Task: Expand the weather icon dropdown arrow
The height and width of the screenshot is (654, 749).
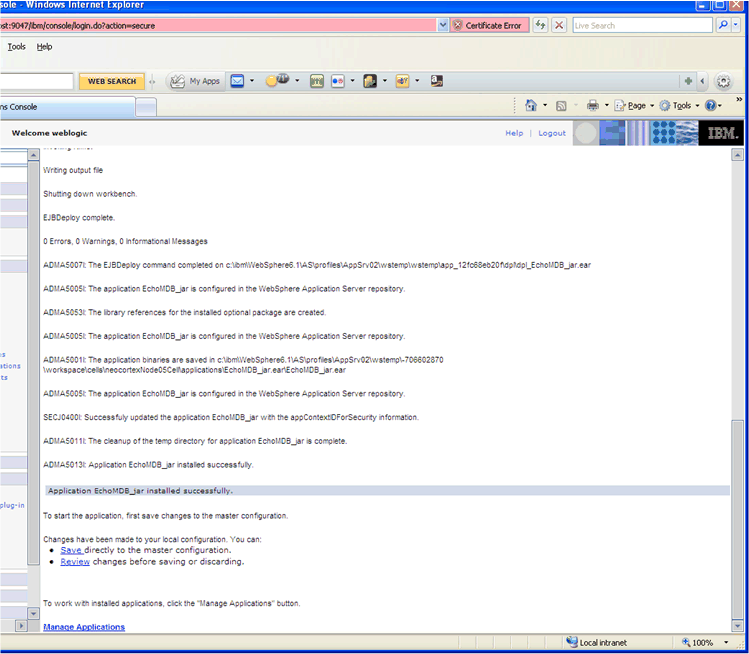Action: point(297,81)
